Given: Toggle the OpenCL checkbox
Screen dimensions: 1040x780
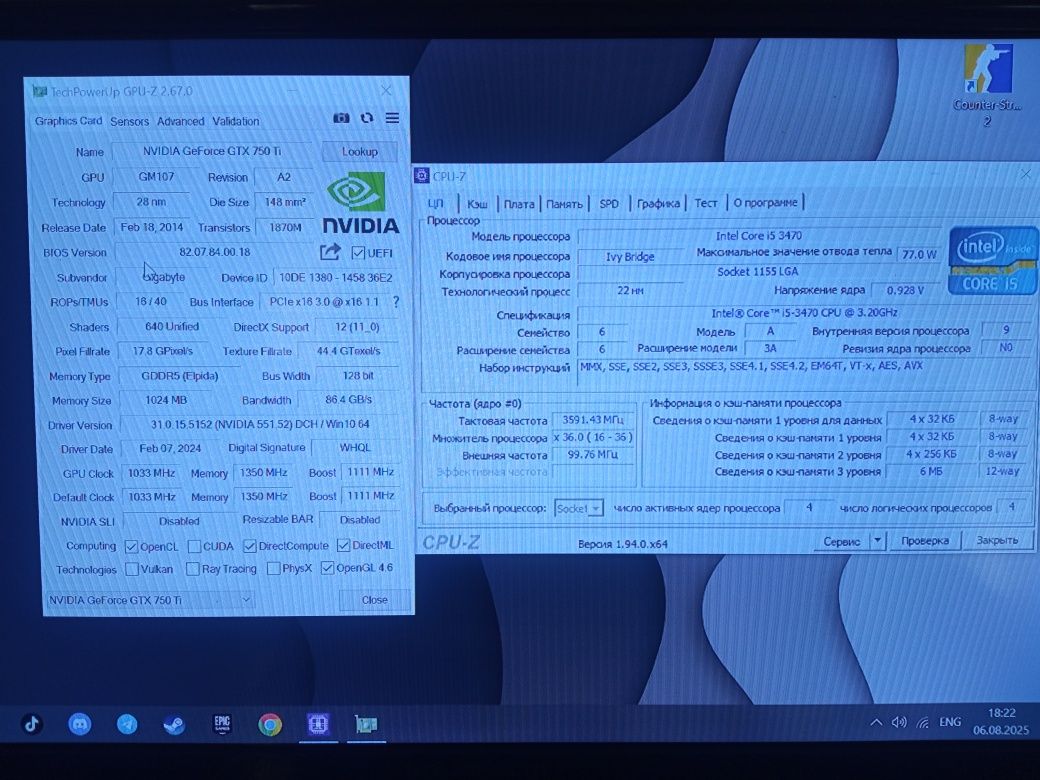Looking at the screenshot, I should pyautogui.click(x=131, y=547).
